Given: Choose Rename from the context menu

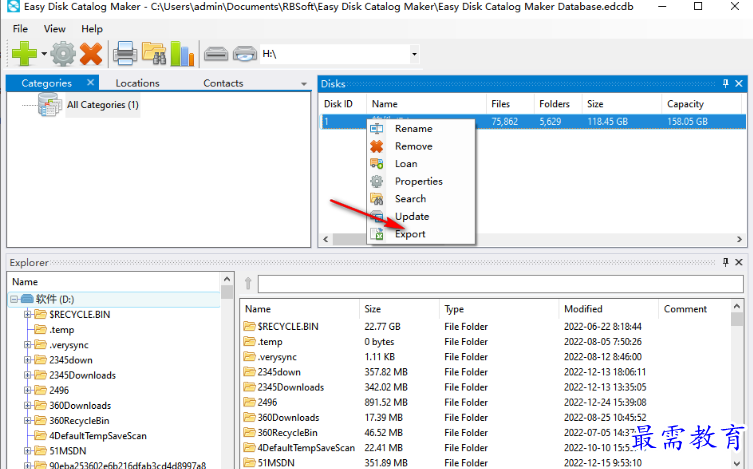Looking at the screenshot, I should (x=421, y=129).
